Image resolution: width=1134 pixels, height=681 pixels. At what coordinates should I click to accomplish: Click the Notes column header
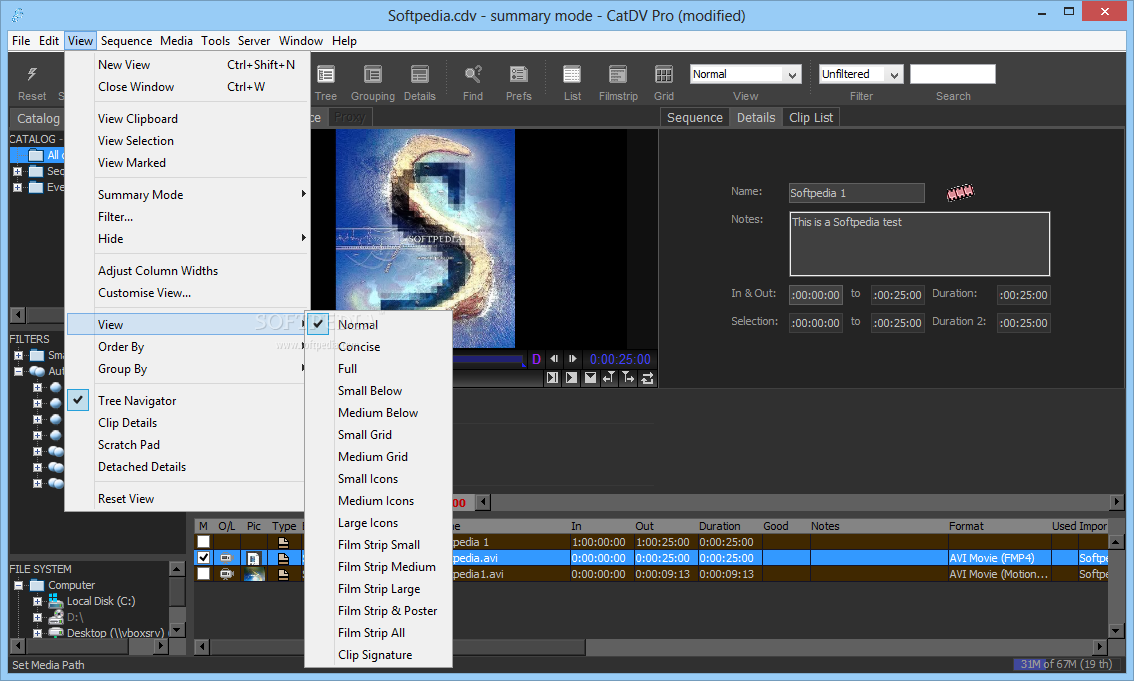click(877, 526)
